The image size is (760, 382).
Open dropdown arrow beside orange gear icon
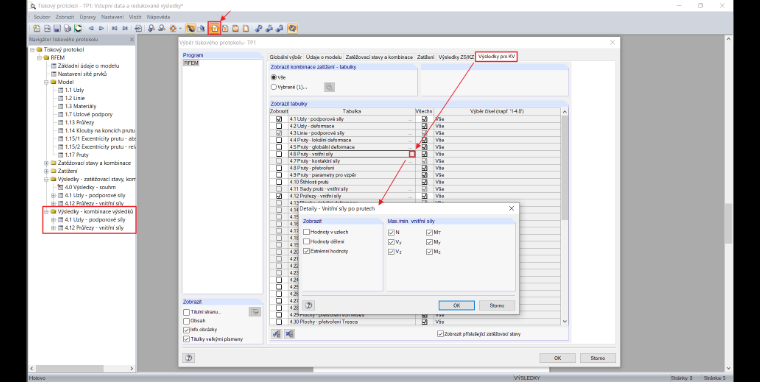tap(180, 29)
